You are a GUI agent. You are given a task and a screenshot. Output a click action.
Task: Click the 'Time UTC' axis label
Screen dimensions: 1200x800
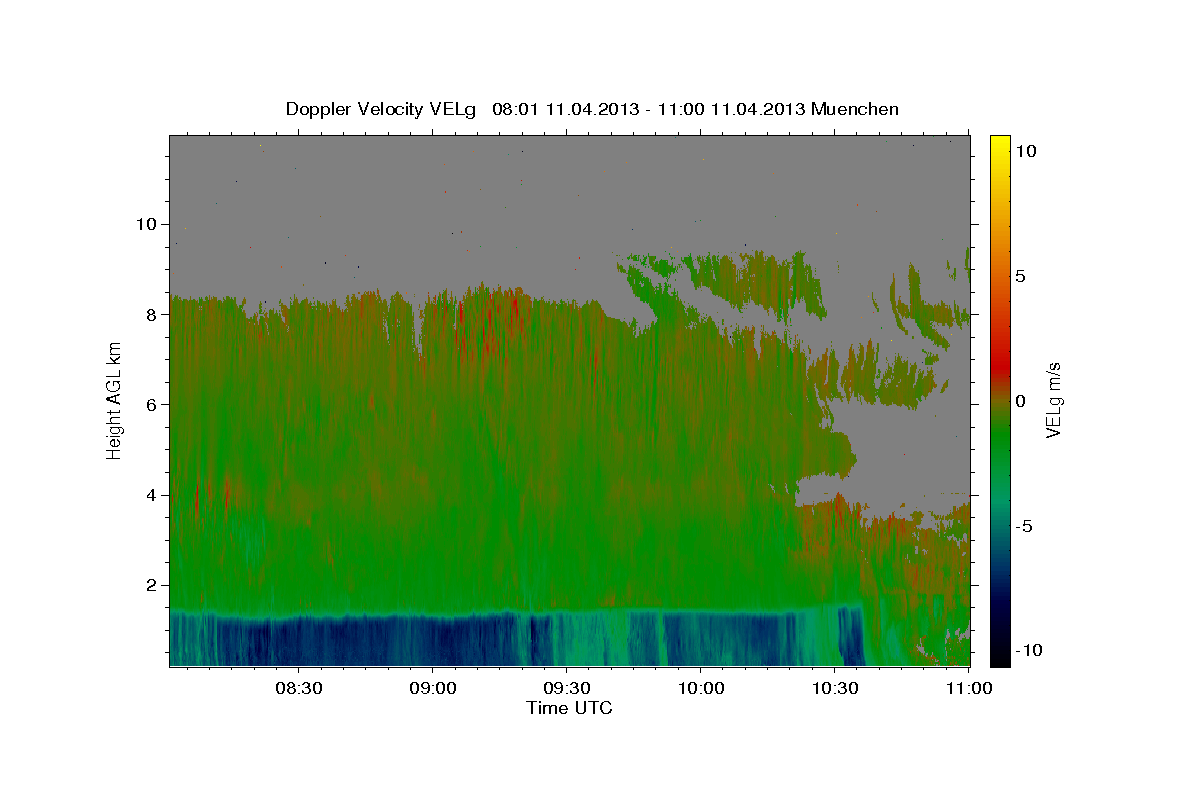coord(569,708)
